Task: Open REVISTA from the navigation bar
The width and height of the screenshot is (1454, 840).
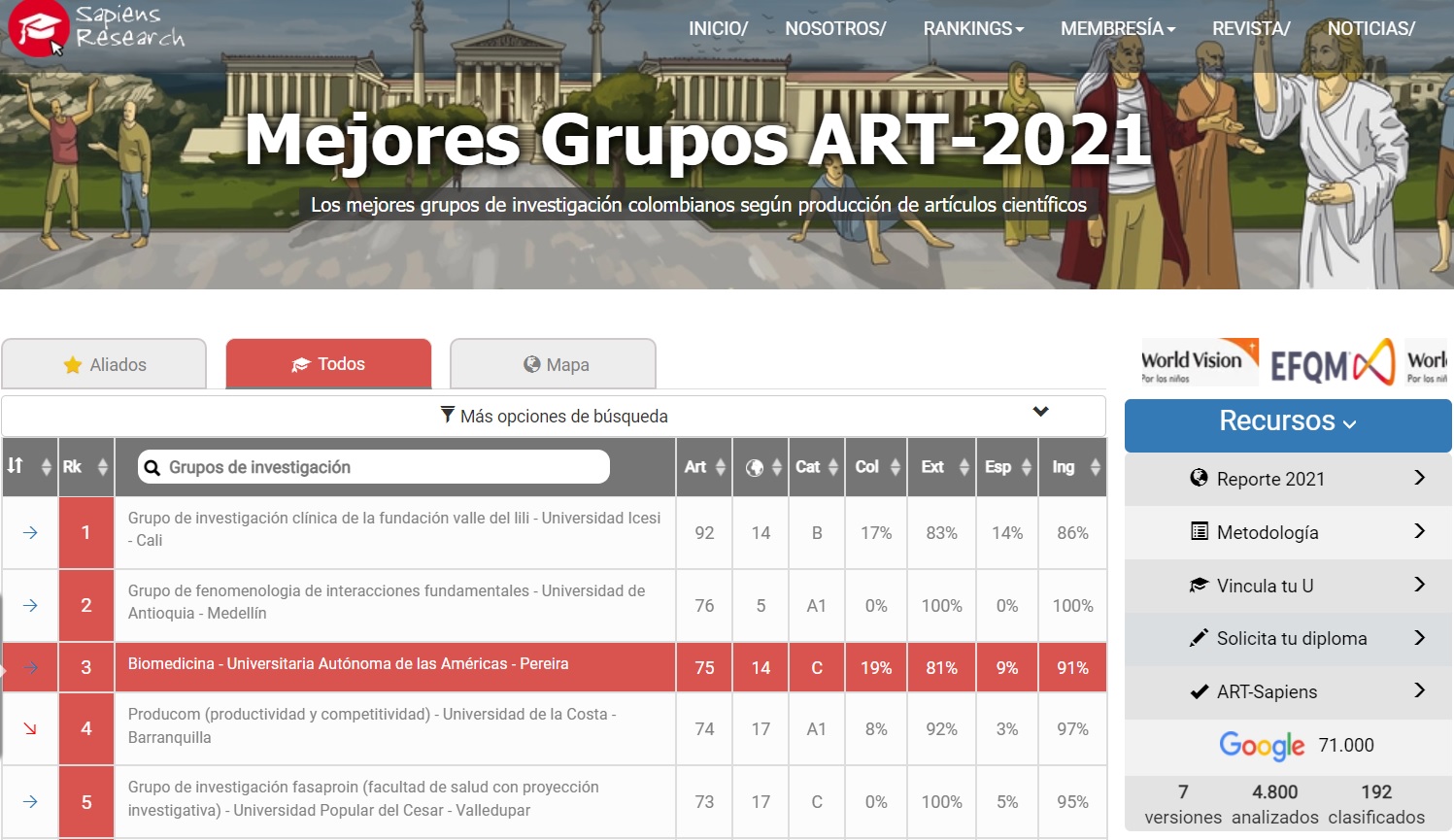Action: point(1251,28)
